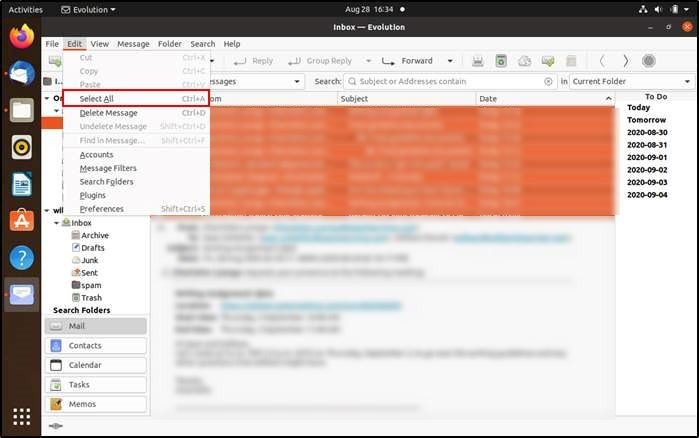Screen dimensions: 699x438
Task: Sort messages by the Date column header
Action: click(x=545, y=99)
